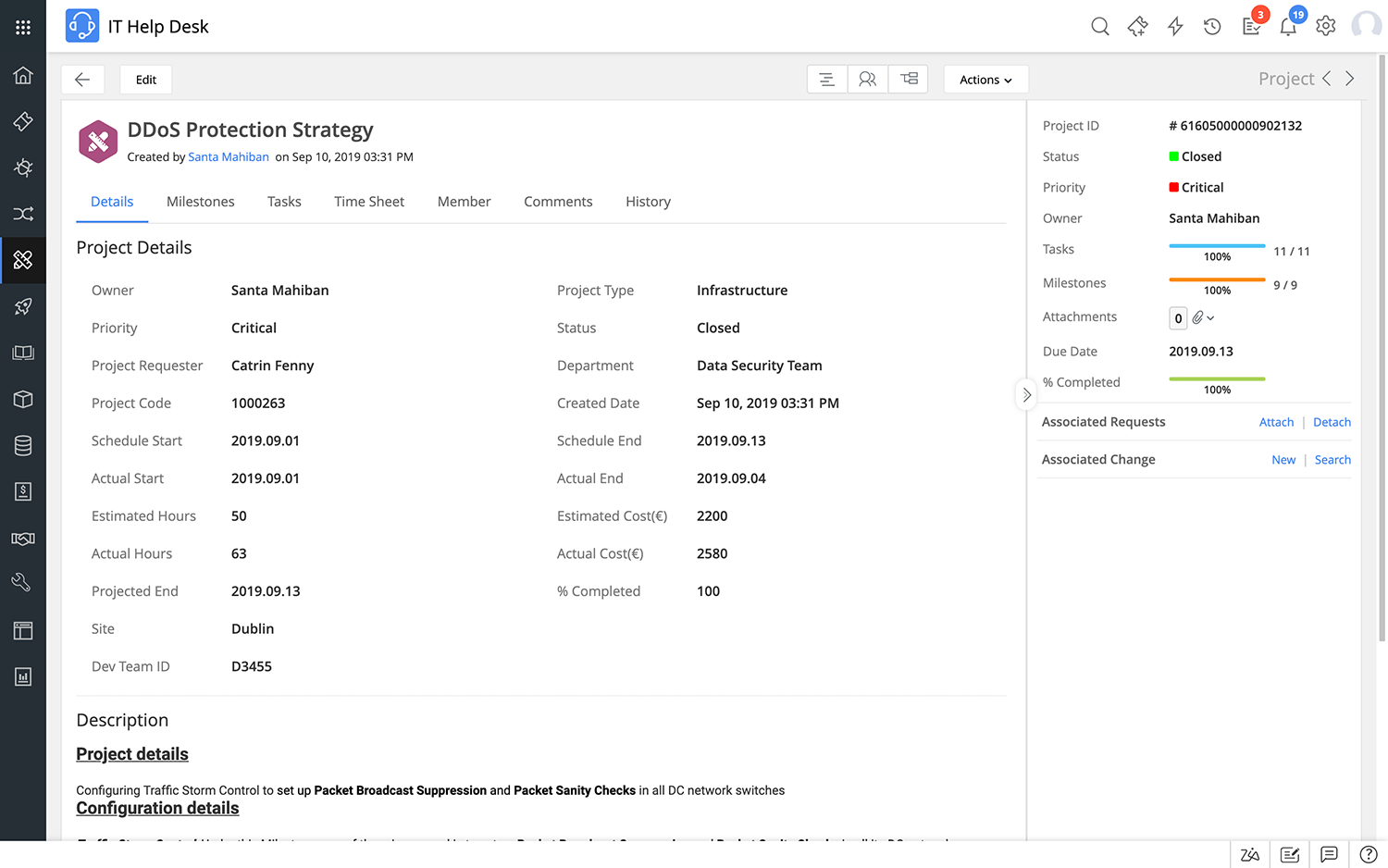Open the Solutions knowledge book icon
1388x868 pixels.
pos(23,353)
